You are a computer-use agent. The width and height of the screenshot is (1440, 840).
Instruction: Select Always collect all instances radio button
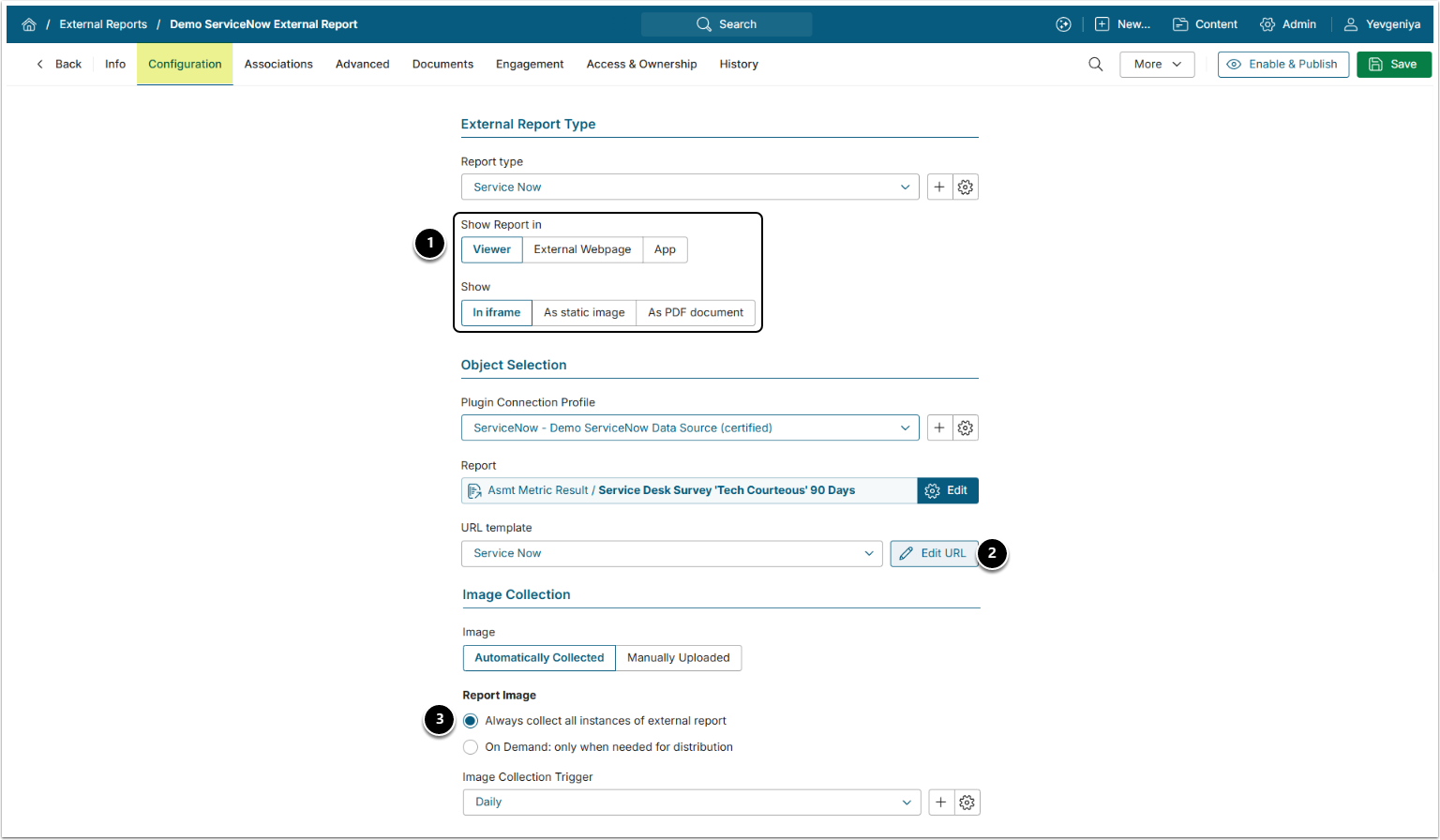click(x=471, y=721)
